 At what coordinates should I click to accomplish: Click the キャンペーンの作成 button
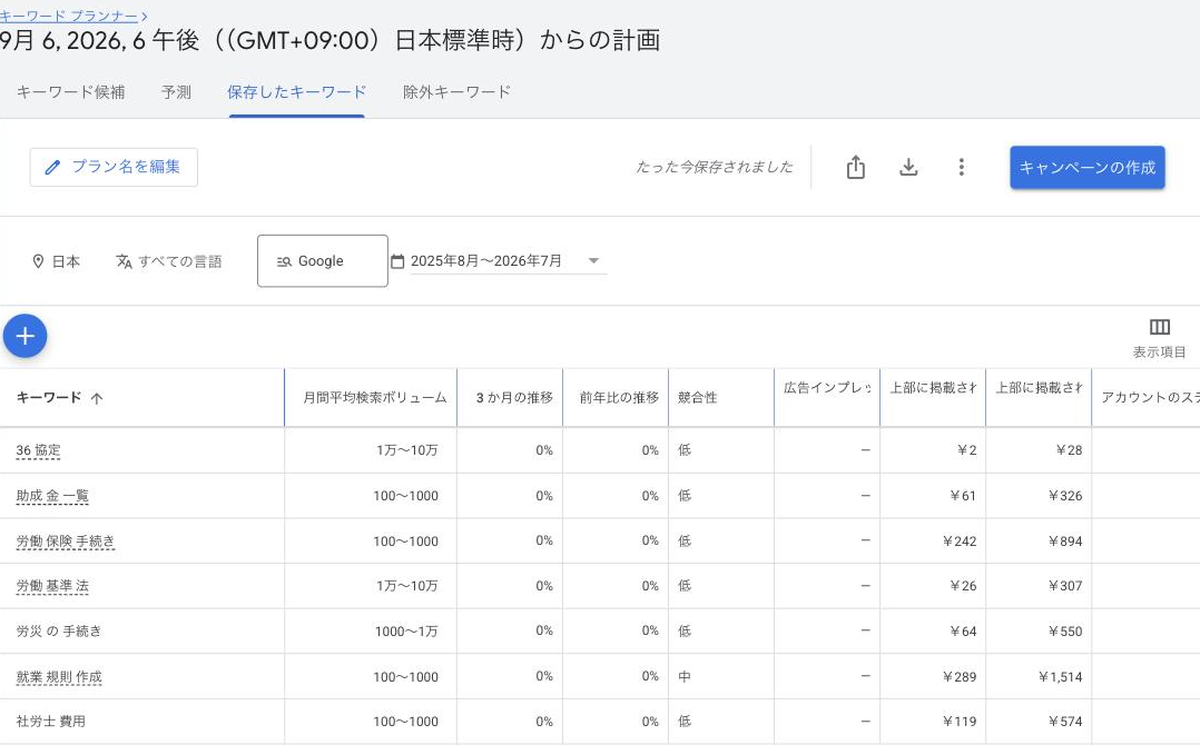coord(1087,167)
